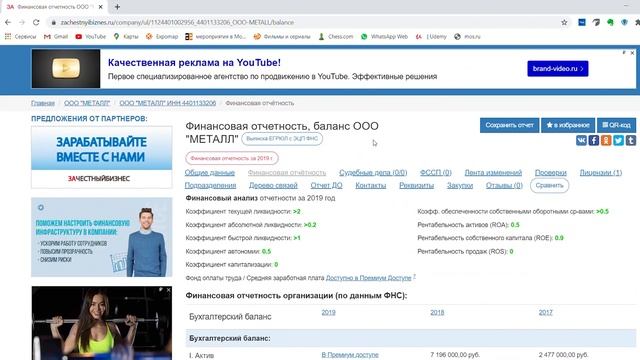Open a new browser tab

(117, 7)
